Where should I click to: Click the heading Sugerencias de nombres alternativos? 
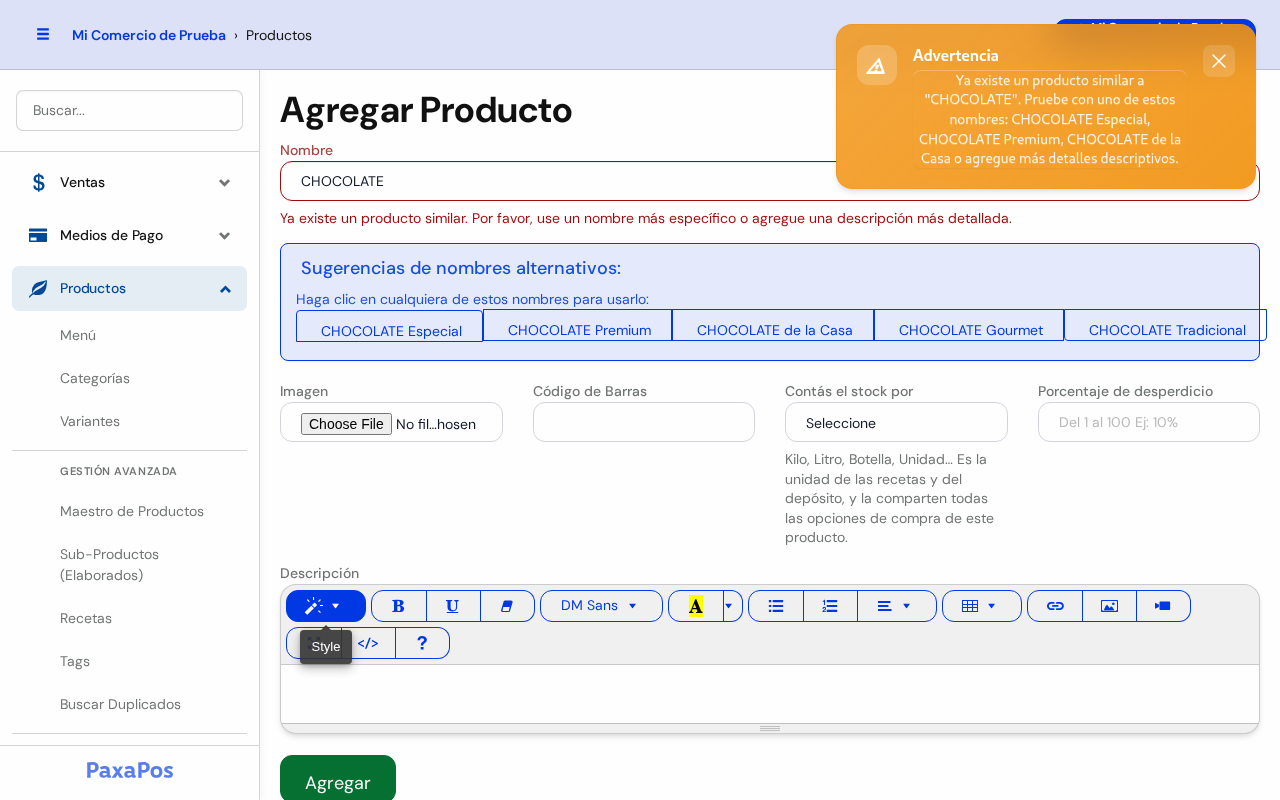point(461,268)
